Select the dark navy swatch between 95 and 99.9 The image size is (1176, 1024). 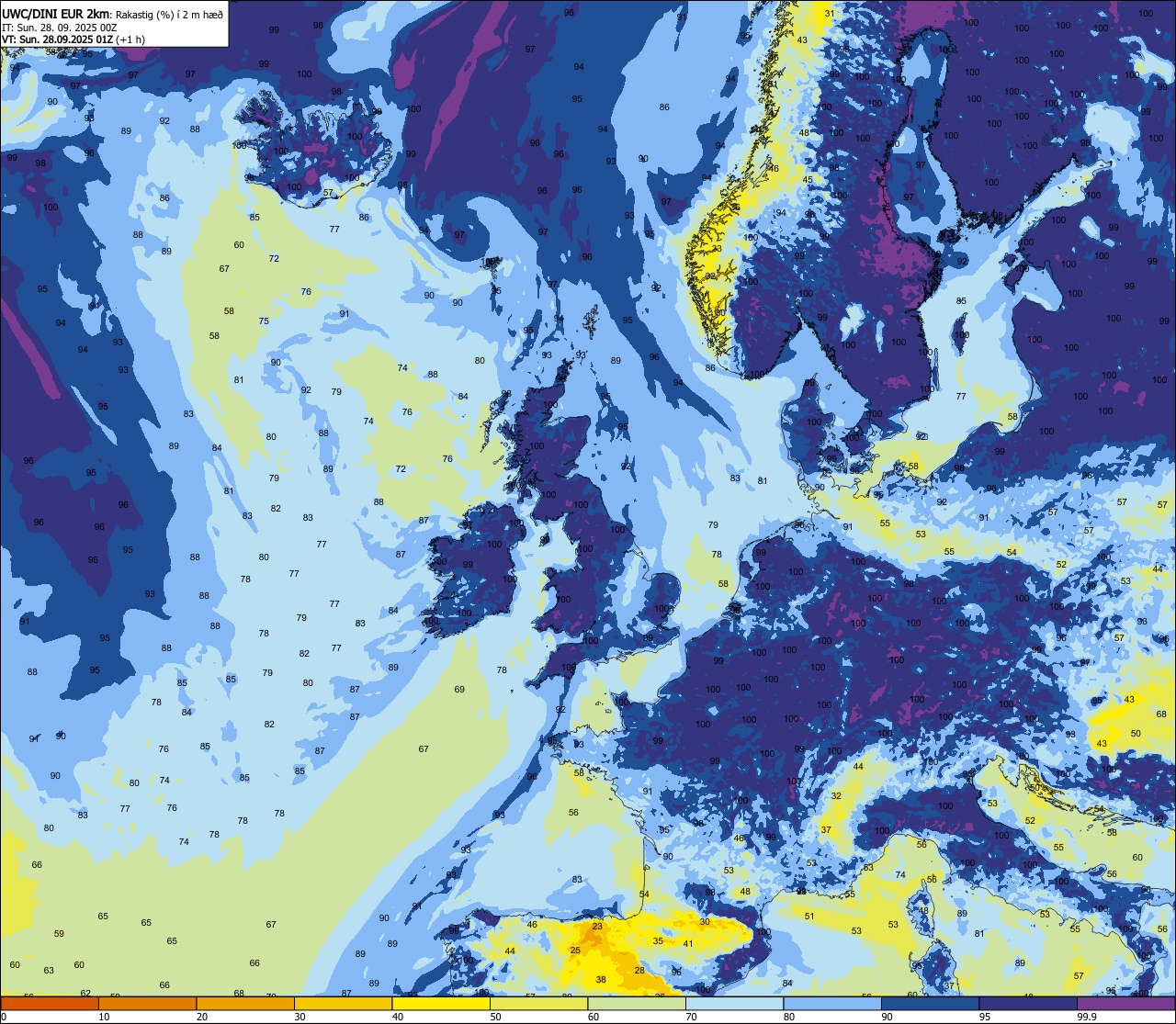[1028, 1003]
